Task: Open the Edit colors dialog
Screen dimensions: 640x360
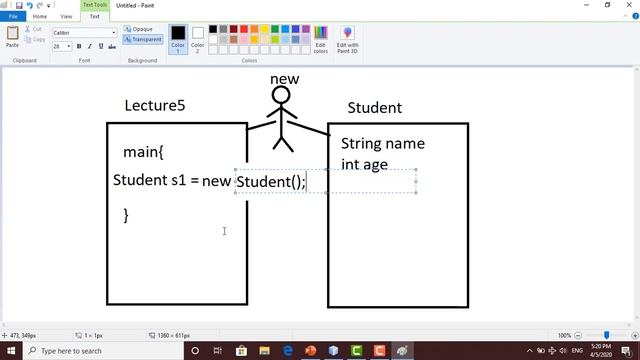Action: point(320,39)
